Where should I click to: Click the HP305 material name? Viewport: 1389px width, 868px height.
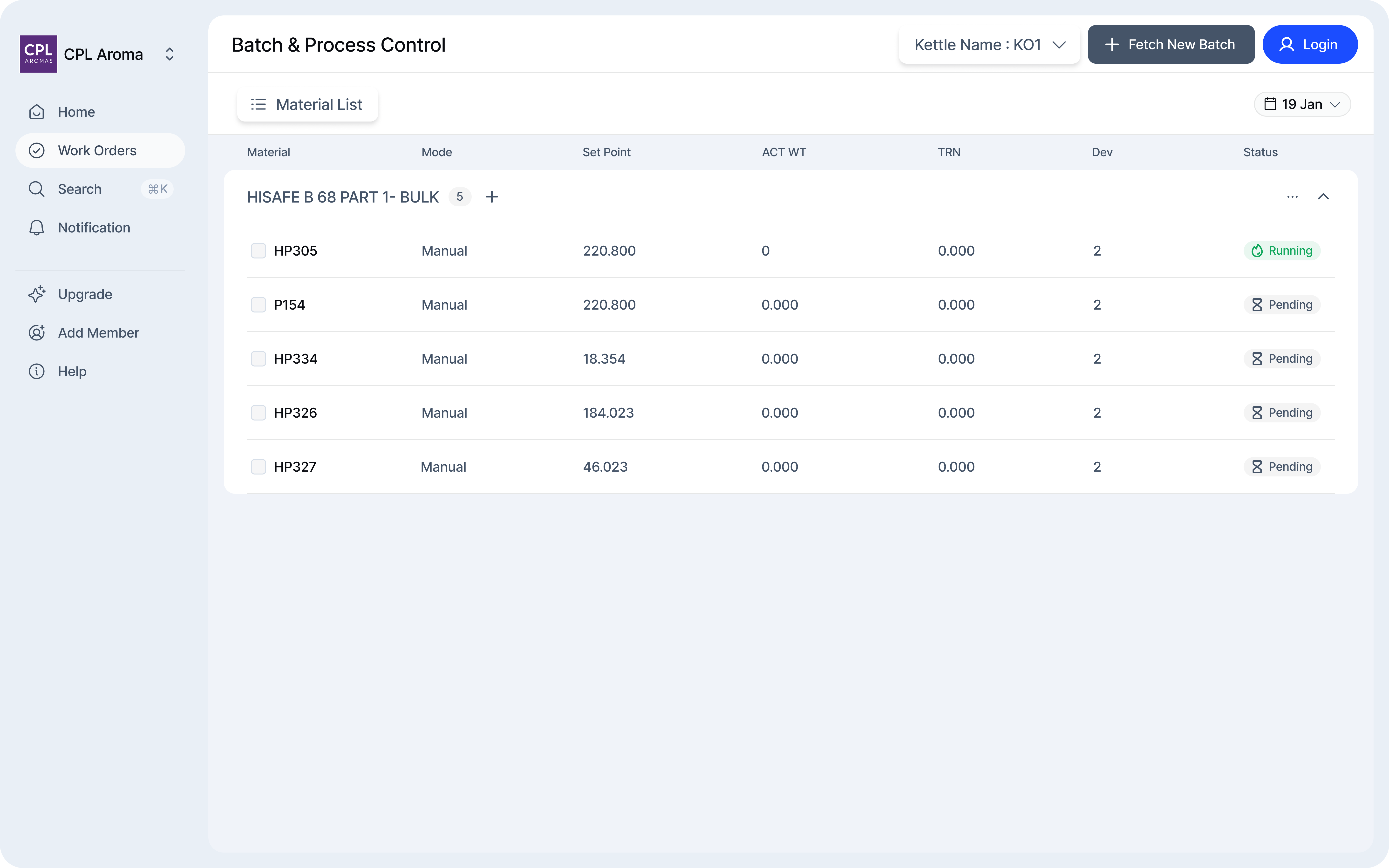[x=296, y=251]
